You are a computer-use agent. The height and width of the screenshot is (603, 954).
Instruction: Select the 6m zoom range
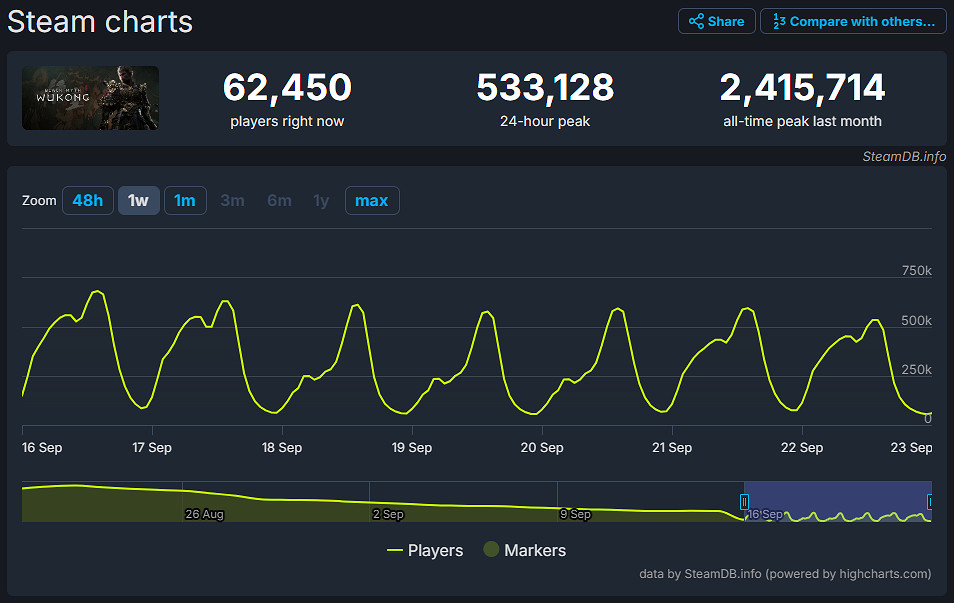point(278,200)
